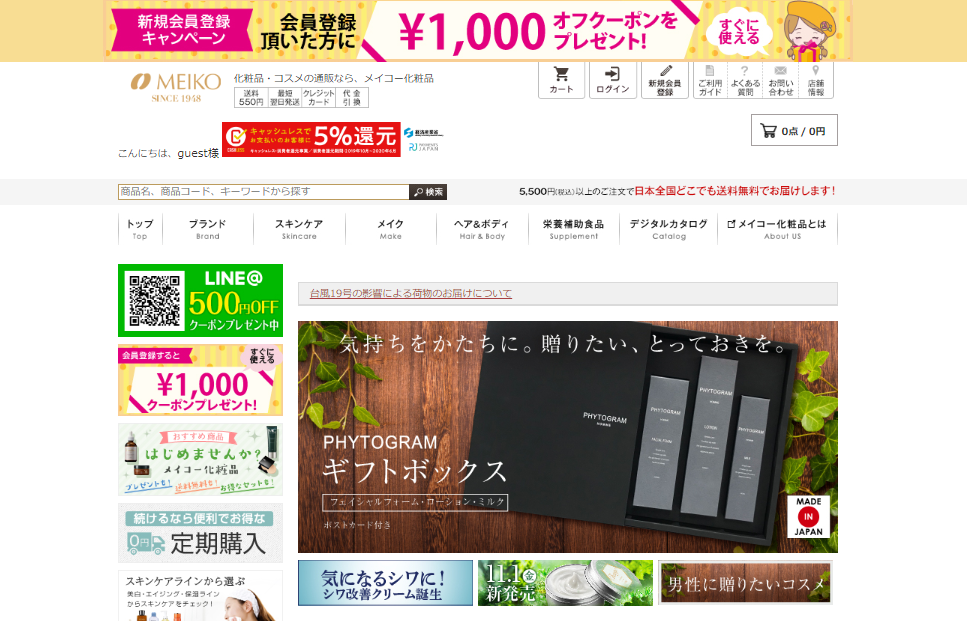Open the 定期購入 subscription purchase banner
Screen dimensions: 967x621
(x=200, y=533)
